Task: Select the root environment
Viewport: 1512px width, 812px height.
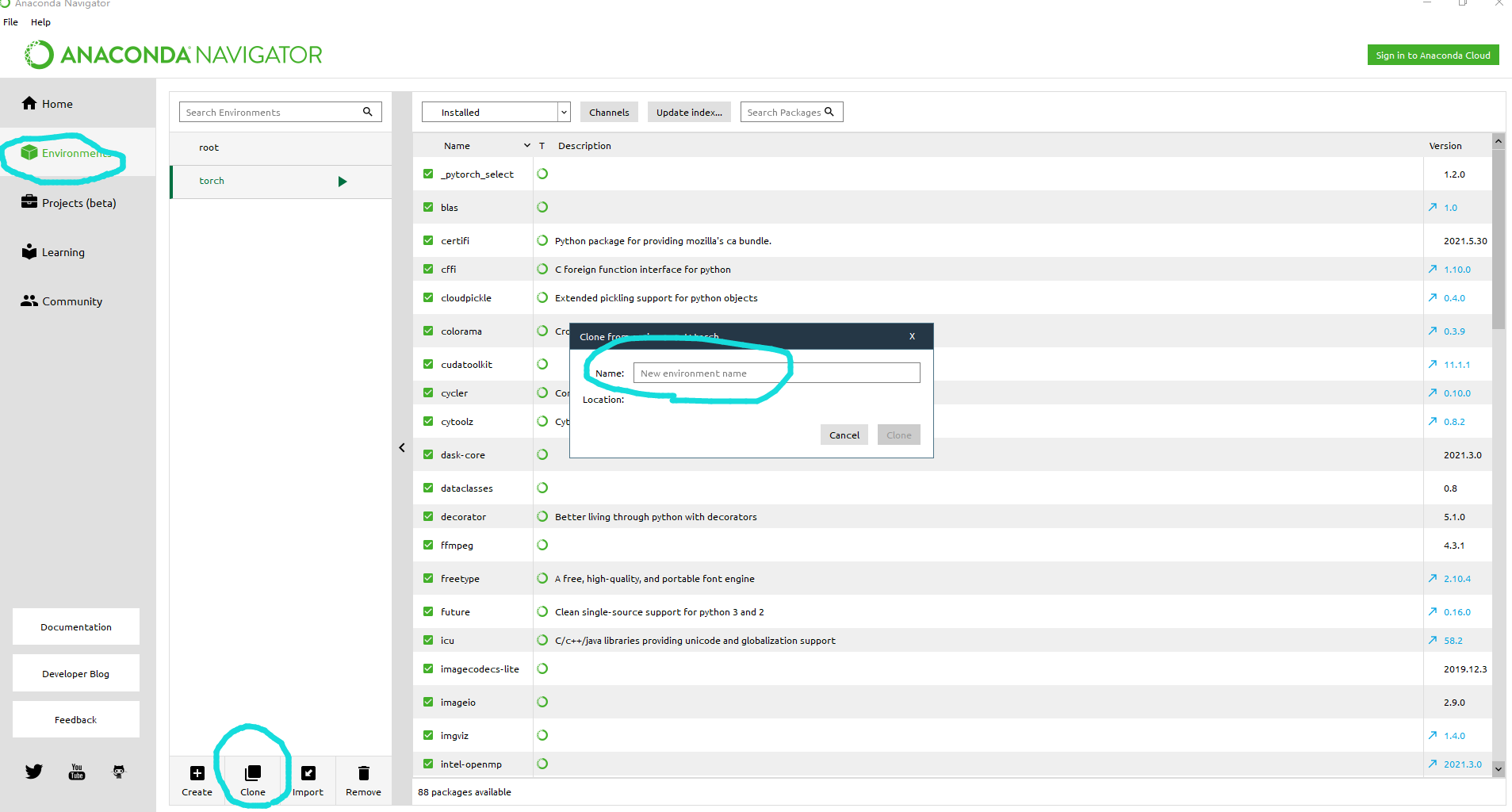Action: [281, 147]
